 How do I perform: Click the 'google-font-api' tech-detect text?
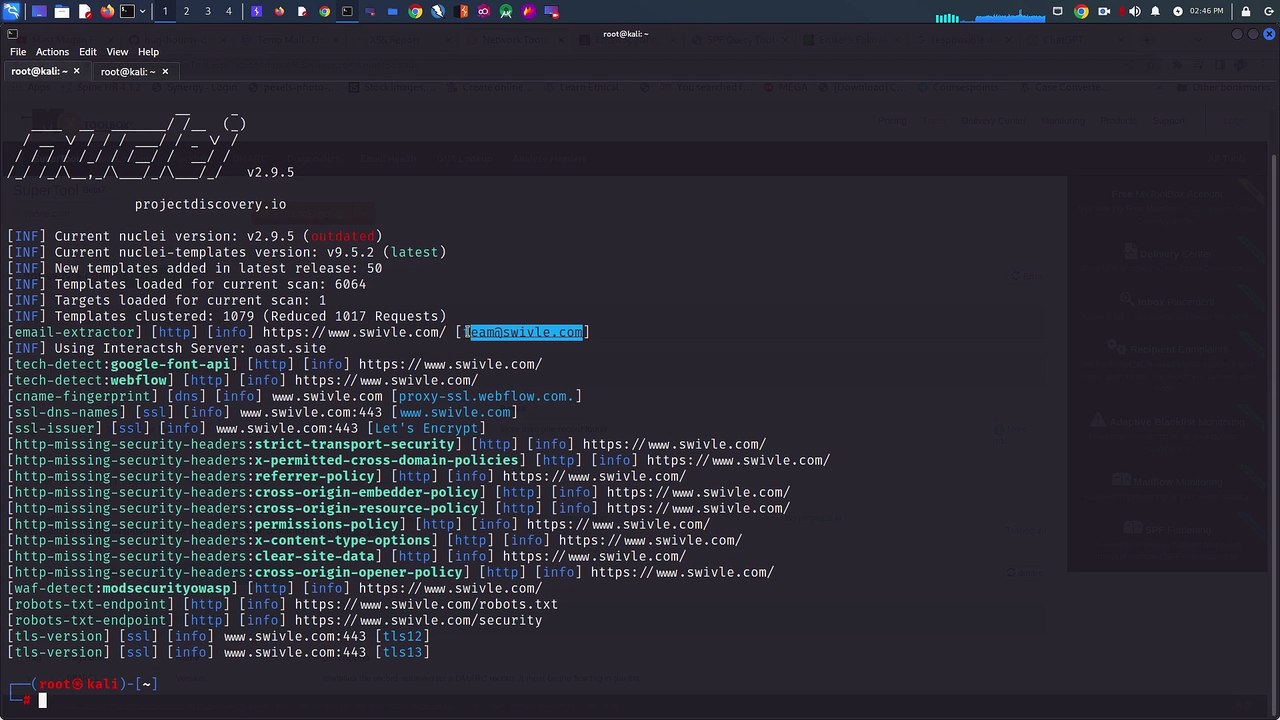pos(170,364)
